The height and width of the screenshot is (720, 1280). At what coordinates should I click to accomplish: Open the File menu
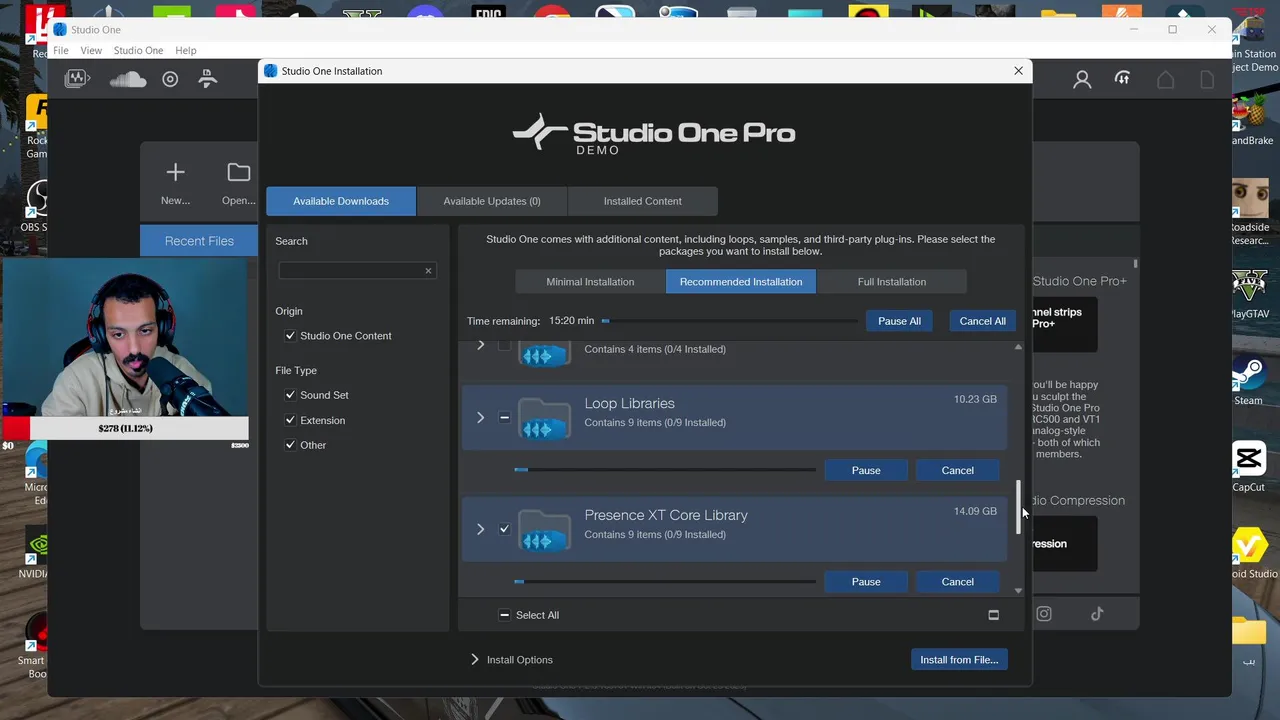click(61, 50)
